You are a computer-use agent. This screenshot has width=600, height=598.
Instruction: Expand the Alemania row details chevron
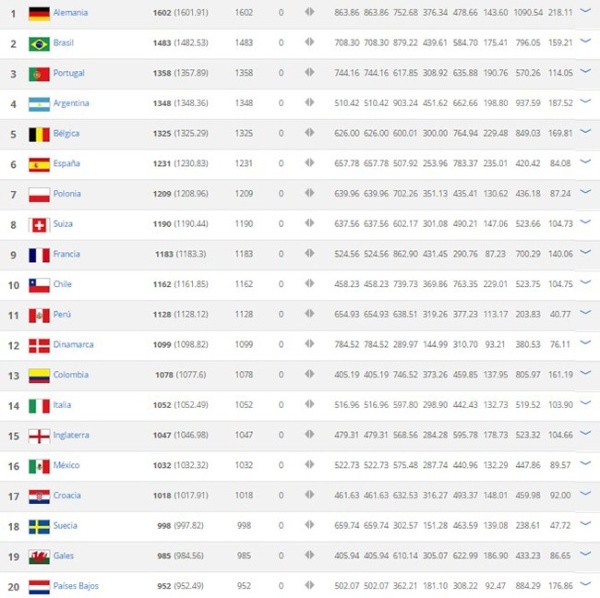(x=587, y=12)
